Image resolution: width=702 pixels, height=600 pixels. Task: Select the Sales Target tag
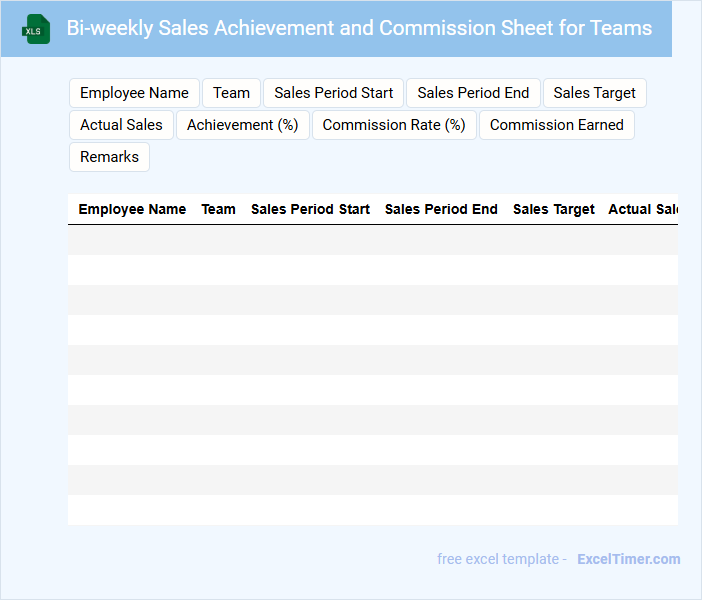594,93
